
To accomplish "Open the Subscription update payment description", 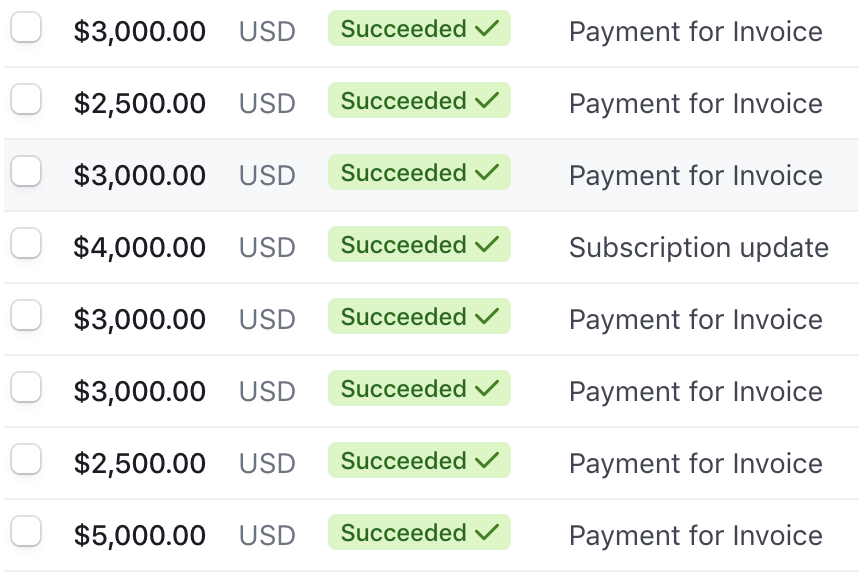I will (x=699, y=248).
